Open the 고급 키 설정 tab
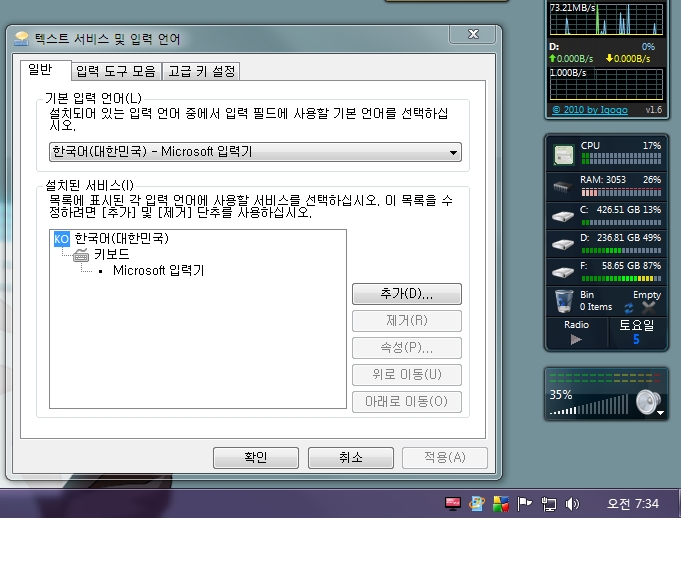This screenshot has width=681, height=573. tap(201, 71)
